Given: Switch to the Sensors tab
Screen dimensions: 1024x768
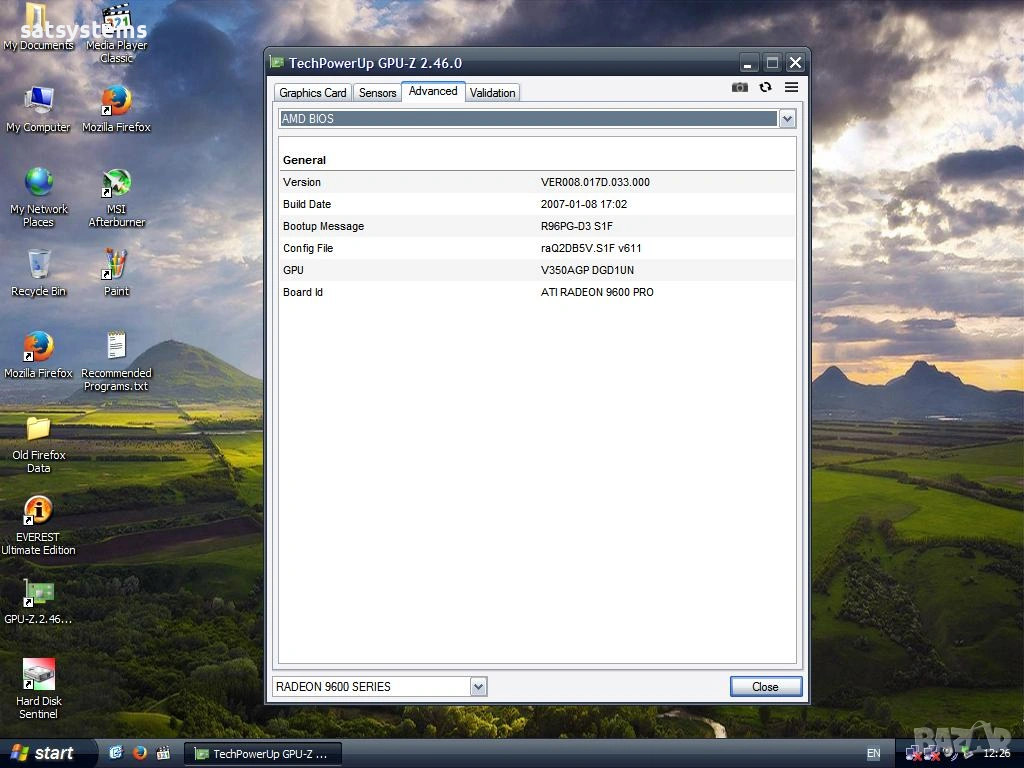Looking at the screenshot, I should pyautogui.click(x=378, y=93).
